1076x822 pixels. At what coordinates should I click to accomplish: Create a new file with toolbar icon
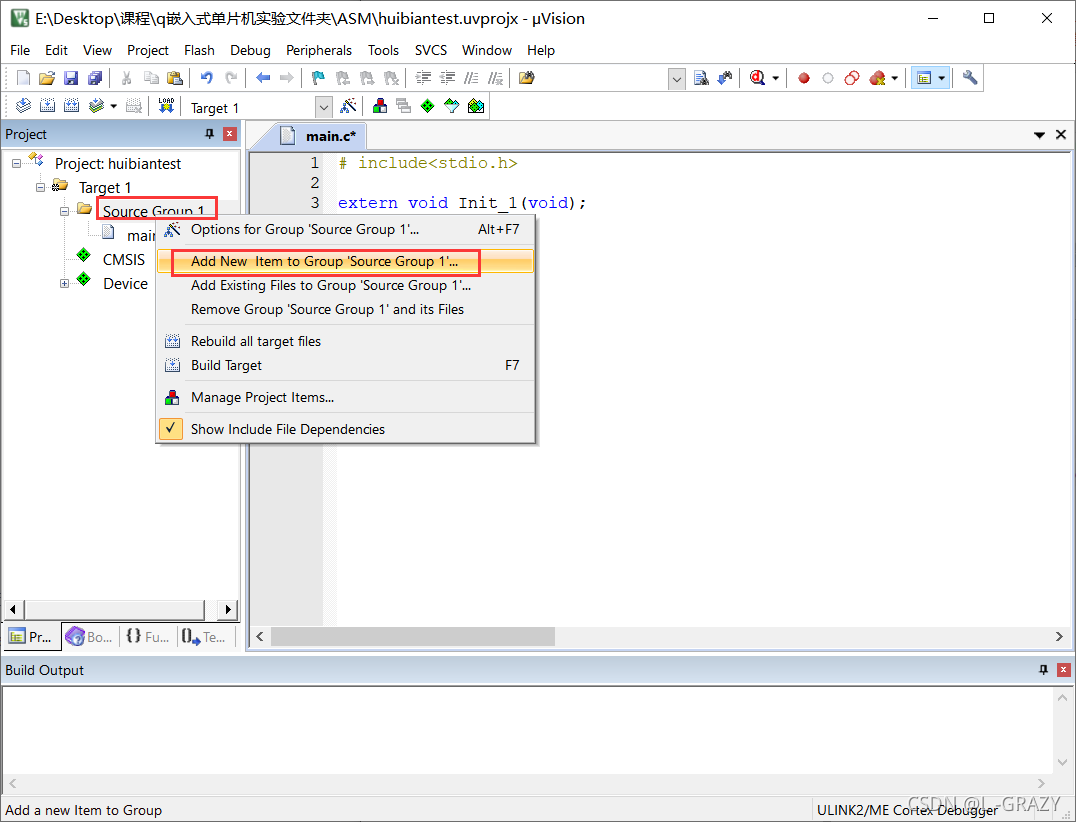[23, 78]
